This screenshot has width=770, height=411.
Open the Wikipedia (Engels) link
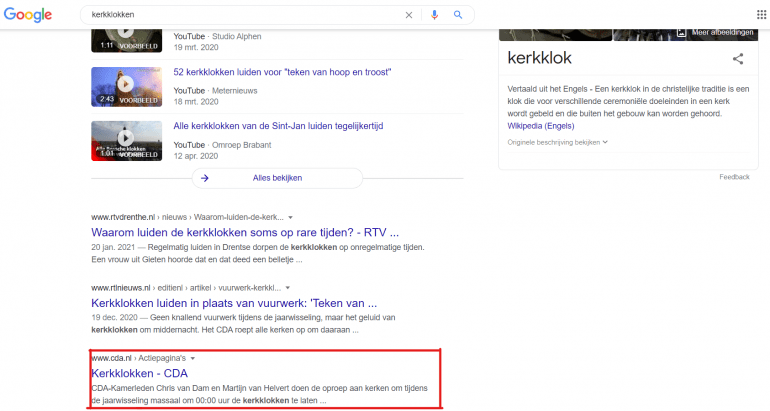pyautogui.click(x=541, y=126)
